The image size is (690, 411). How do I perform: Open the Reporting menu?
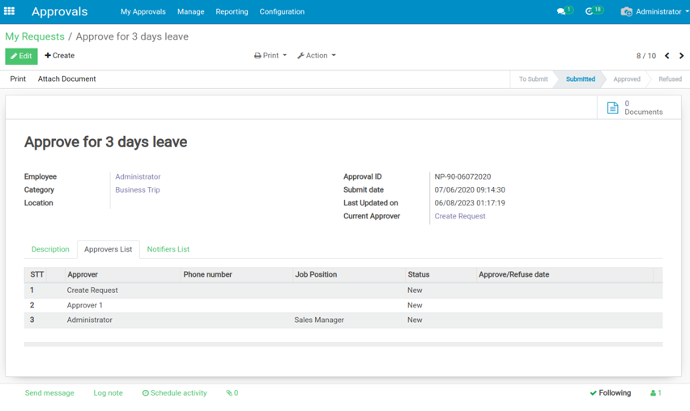232,12
